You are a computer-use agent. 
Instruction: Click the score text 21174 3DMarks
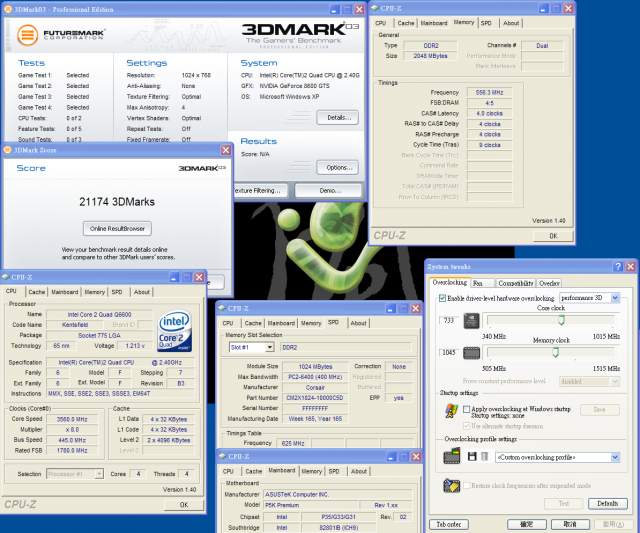pyautogui.click(x=117, y=202)
